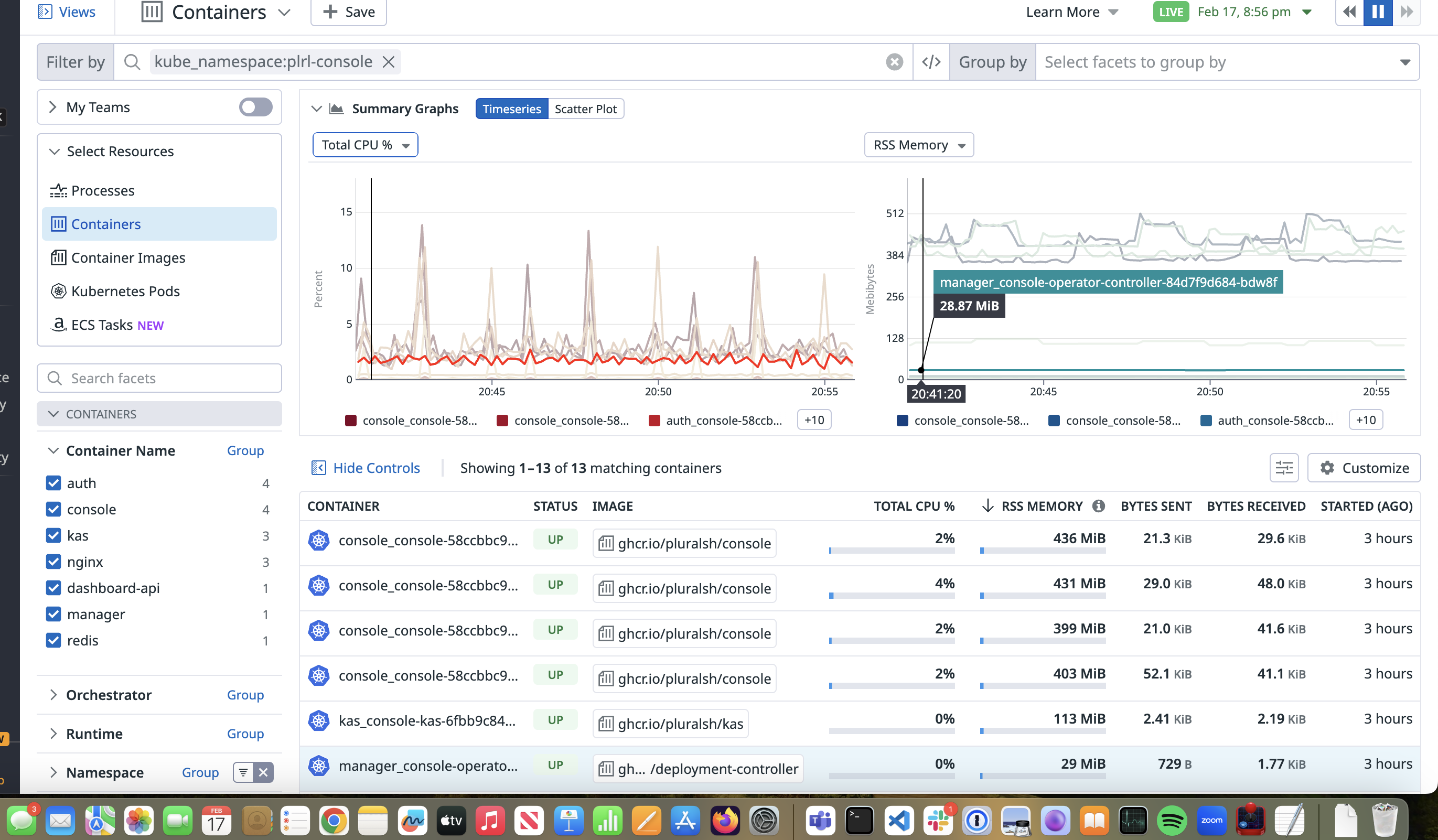Viewport: 1438px width, 840px height.
Task: Launch Slack from the Dock
Action: click(938, 821)
